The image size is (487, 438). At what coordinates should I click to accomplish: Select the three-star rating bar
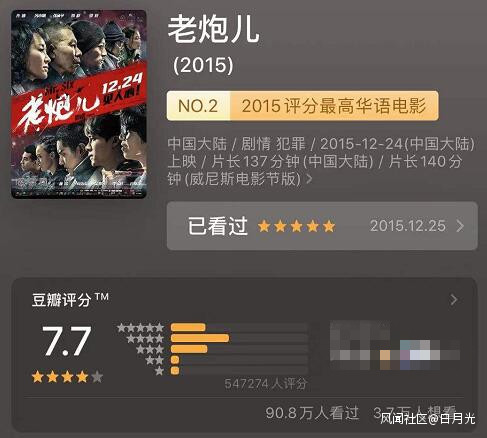pyautogui.click(x=239, y=349)
